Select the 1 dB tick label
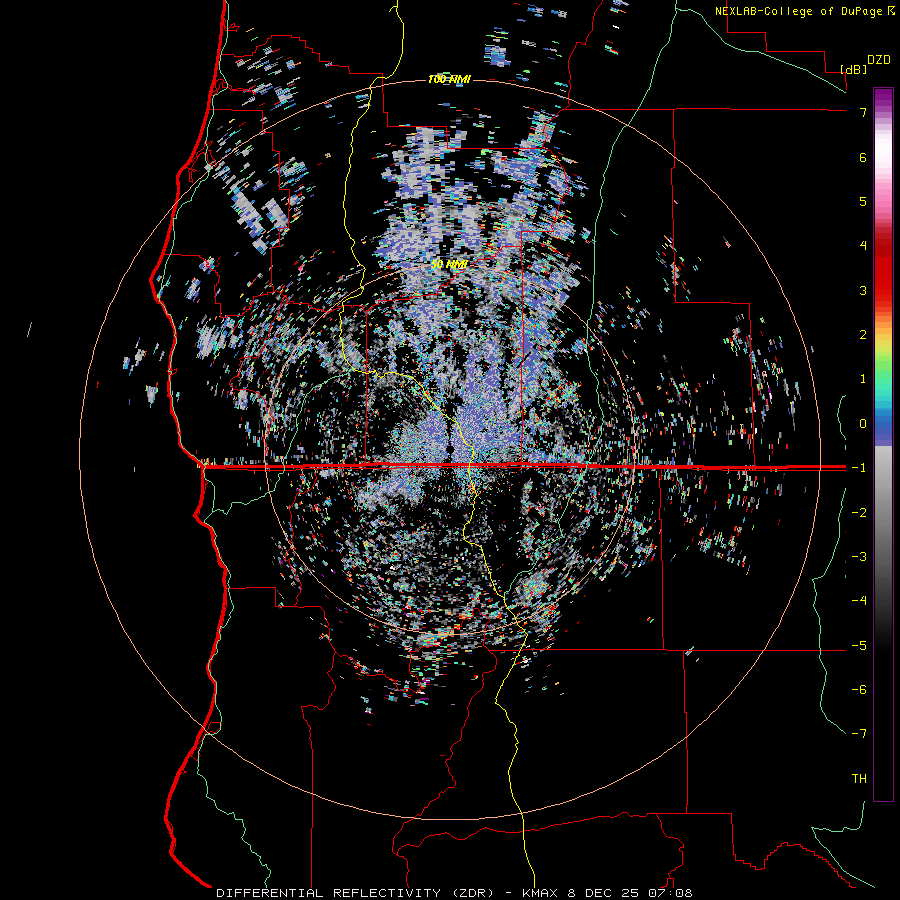900x900 pixels. tap(863, 379)
